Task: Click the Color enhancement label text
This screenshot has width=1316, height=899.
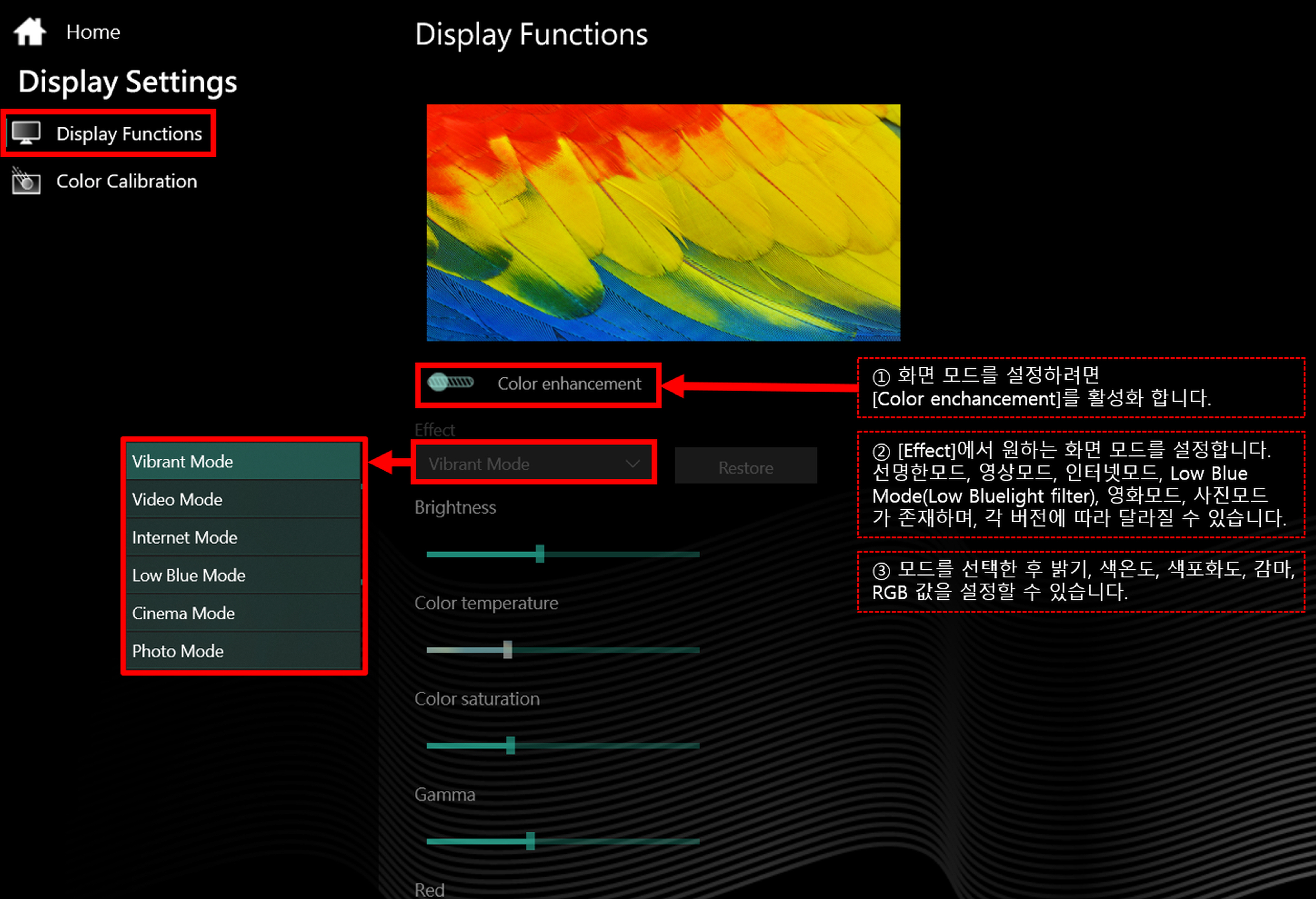Action: tap(569, 384)
